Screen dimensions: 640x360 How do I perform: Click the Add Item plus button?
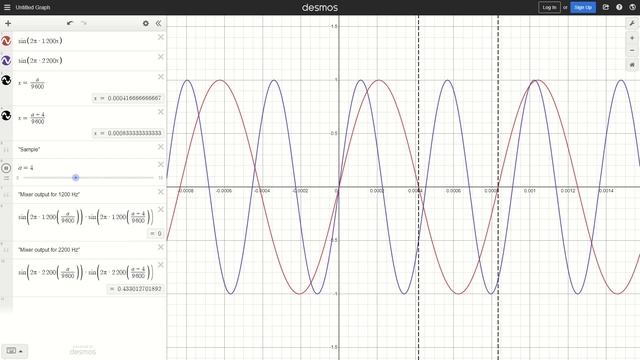point(8,23)
